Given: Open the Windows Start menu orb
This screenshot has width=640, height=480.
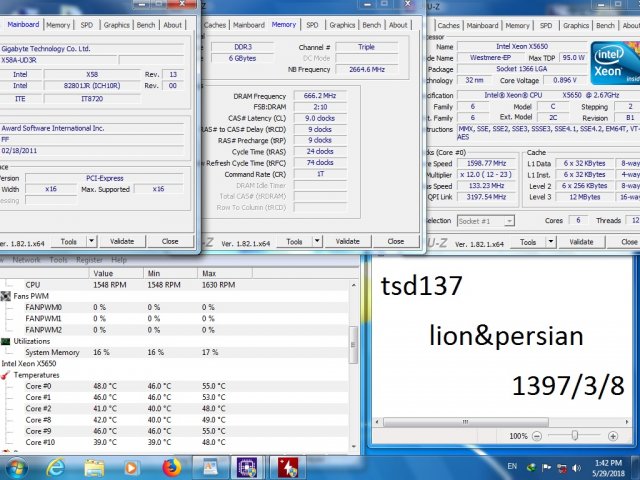Looking at the screenshot, I should click(16, 468).
